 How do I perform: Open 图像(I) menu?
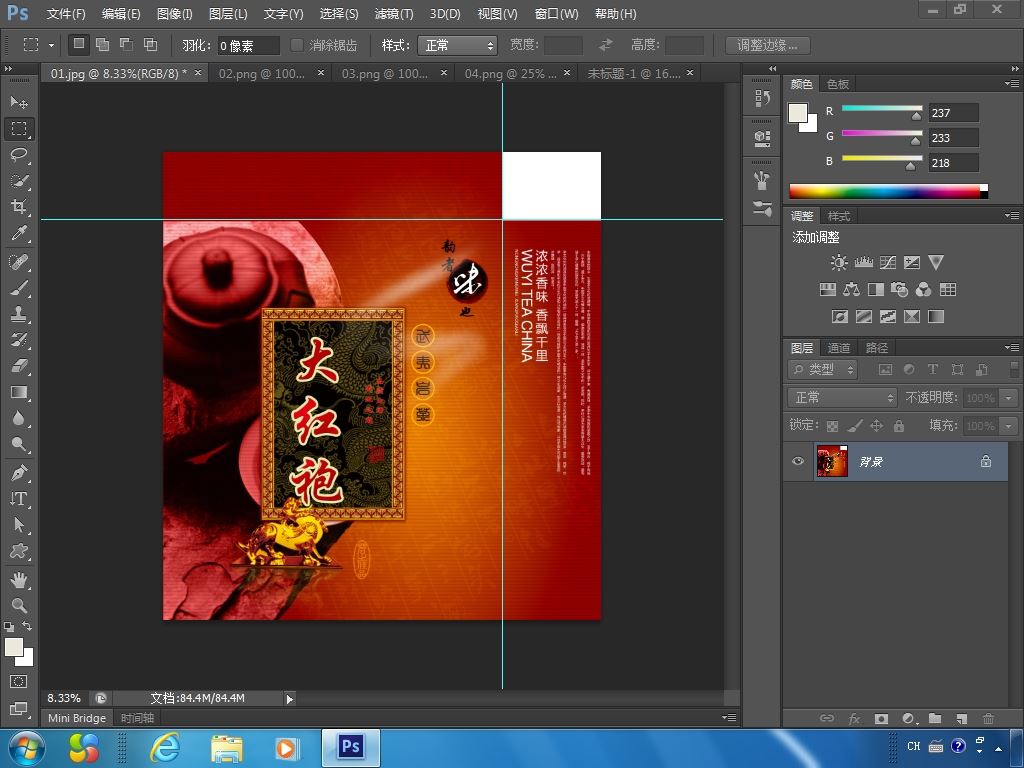[174, 14]
